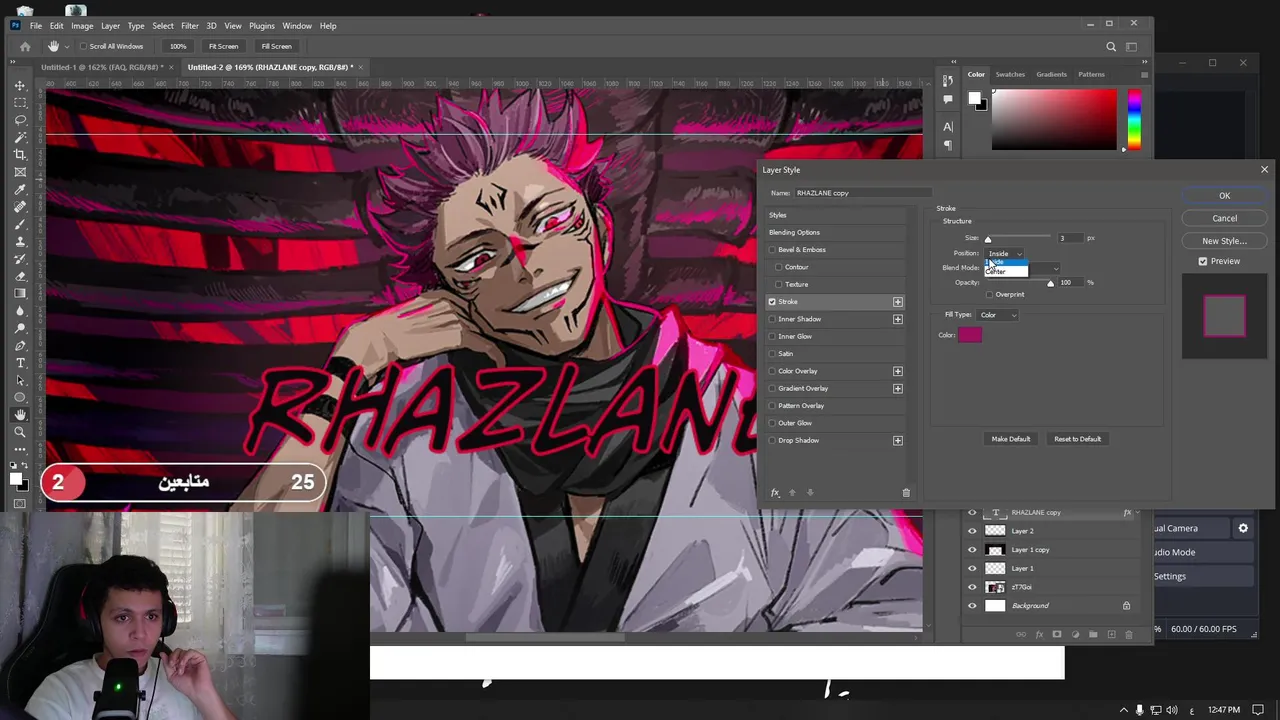This screenshot has height=720, width=1280.
Task: Open the Layer menu
Action: coord(110,26)
